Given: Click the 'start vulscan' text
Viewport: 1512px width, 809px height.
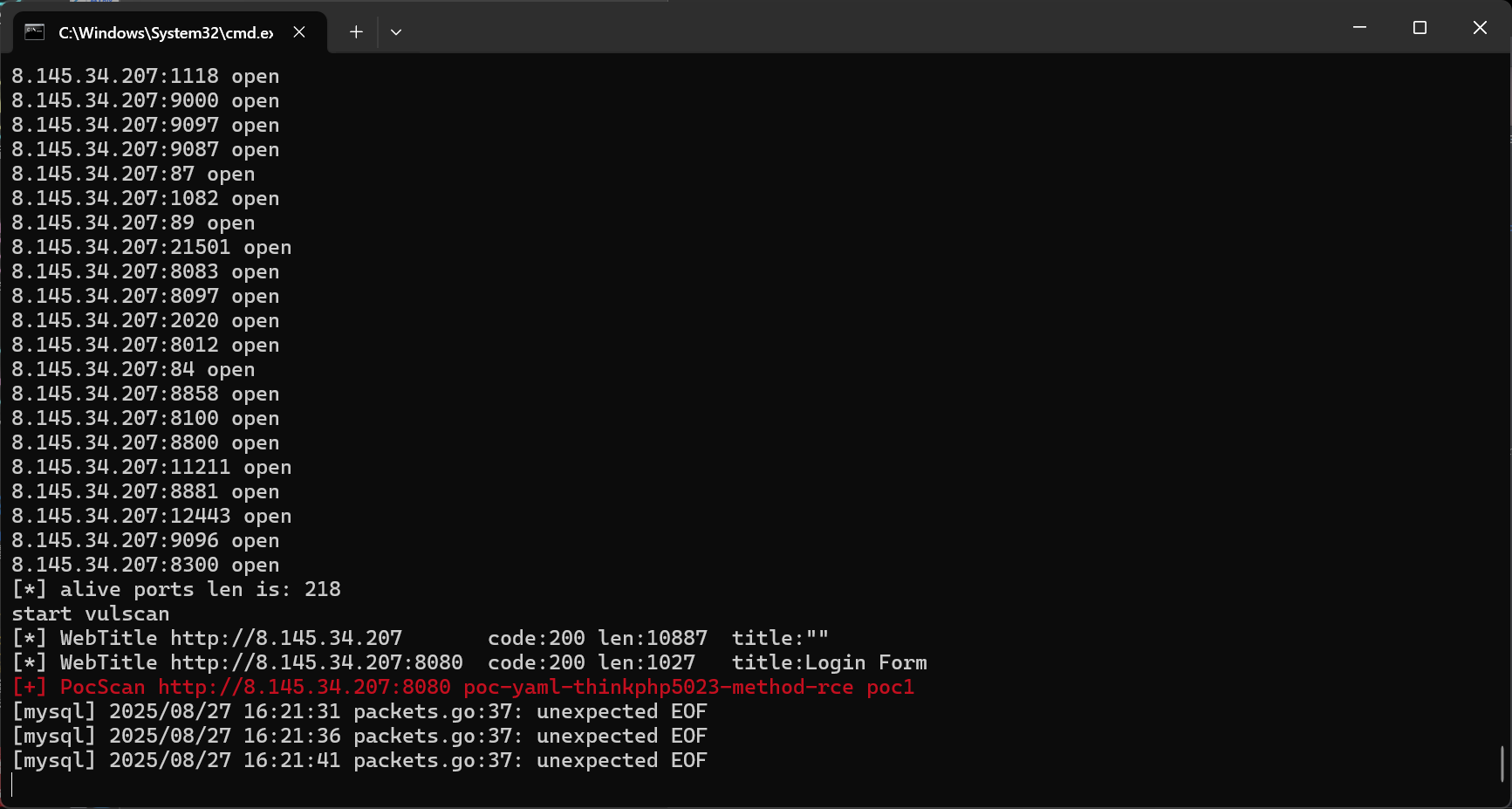Looking at the screenshot, I should (x=91, y=614).
